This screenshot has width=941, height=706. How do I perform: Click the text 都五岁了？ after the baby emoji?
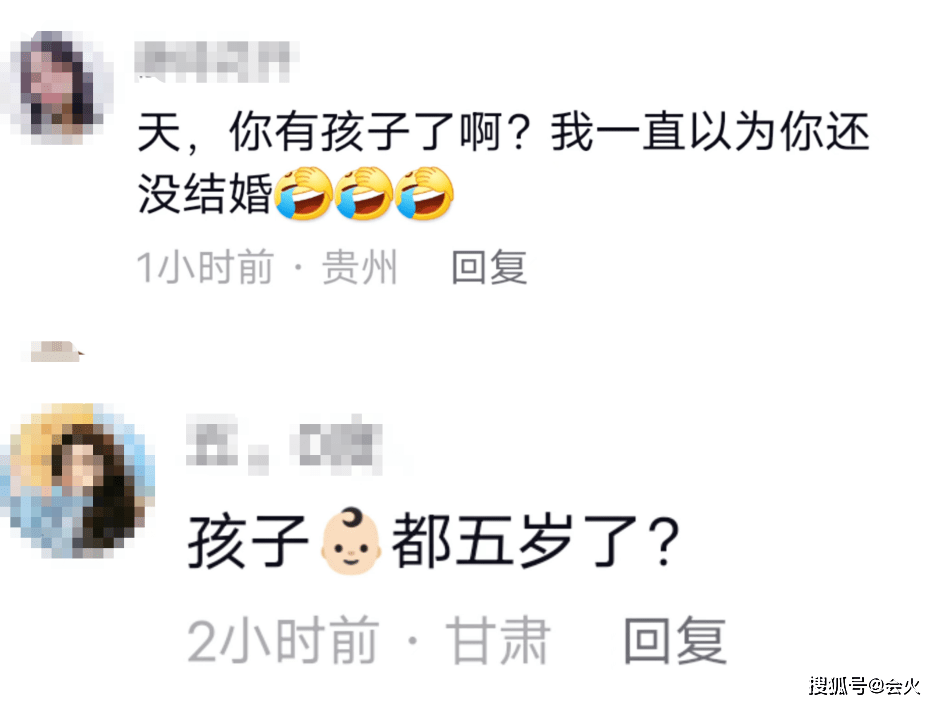point(535,542)
